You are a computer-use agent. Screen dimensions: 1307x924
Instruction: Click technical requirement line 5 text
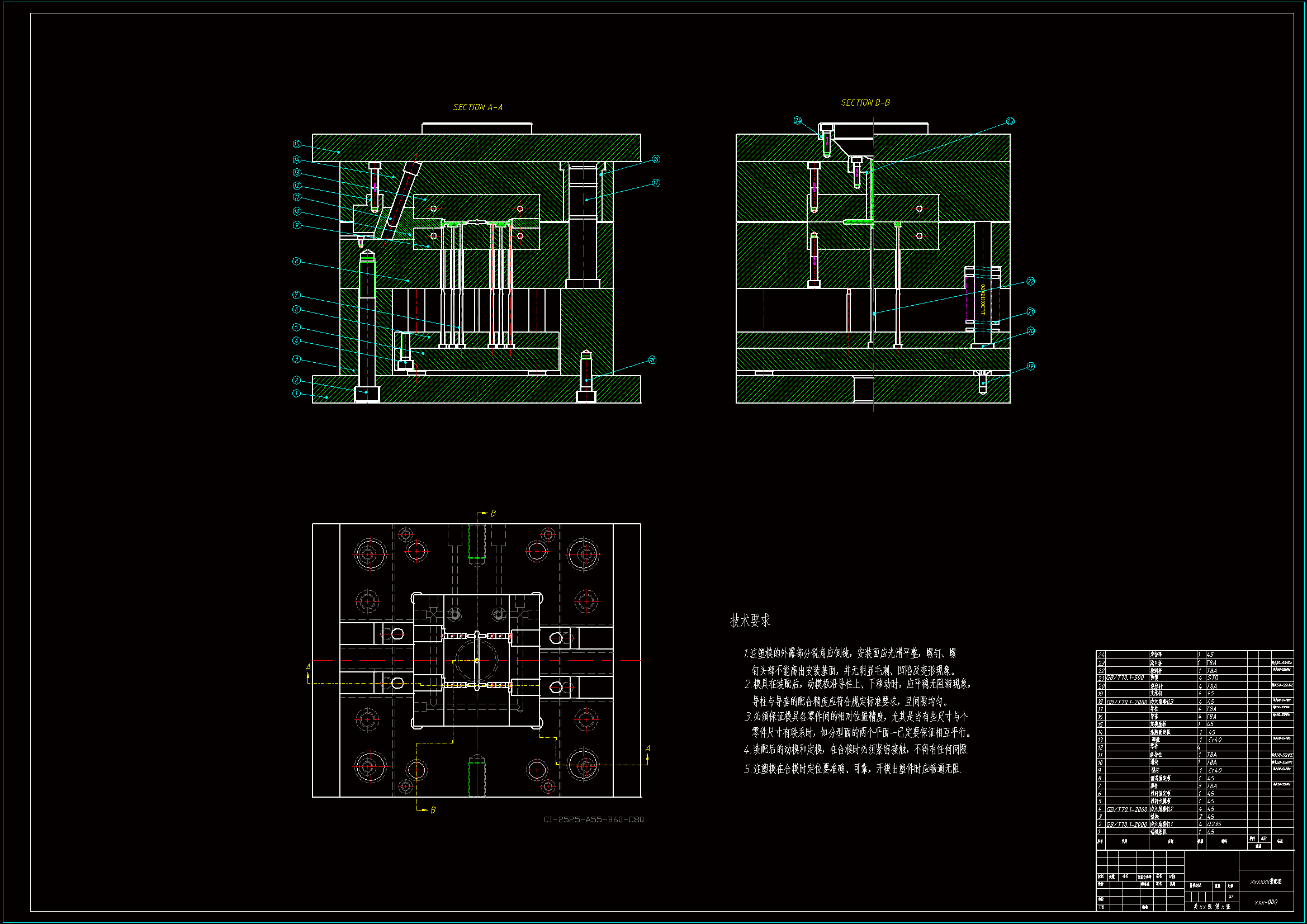tap(852, 769)
